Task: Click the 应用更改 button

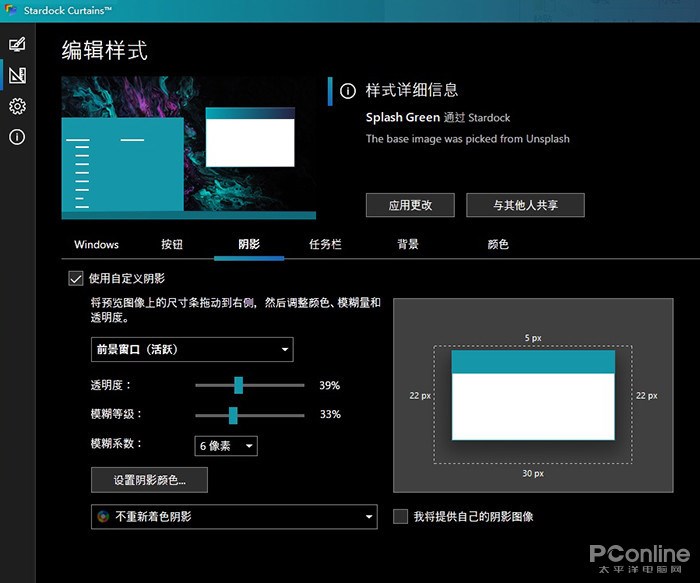Action: tap(410, 205)
